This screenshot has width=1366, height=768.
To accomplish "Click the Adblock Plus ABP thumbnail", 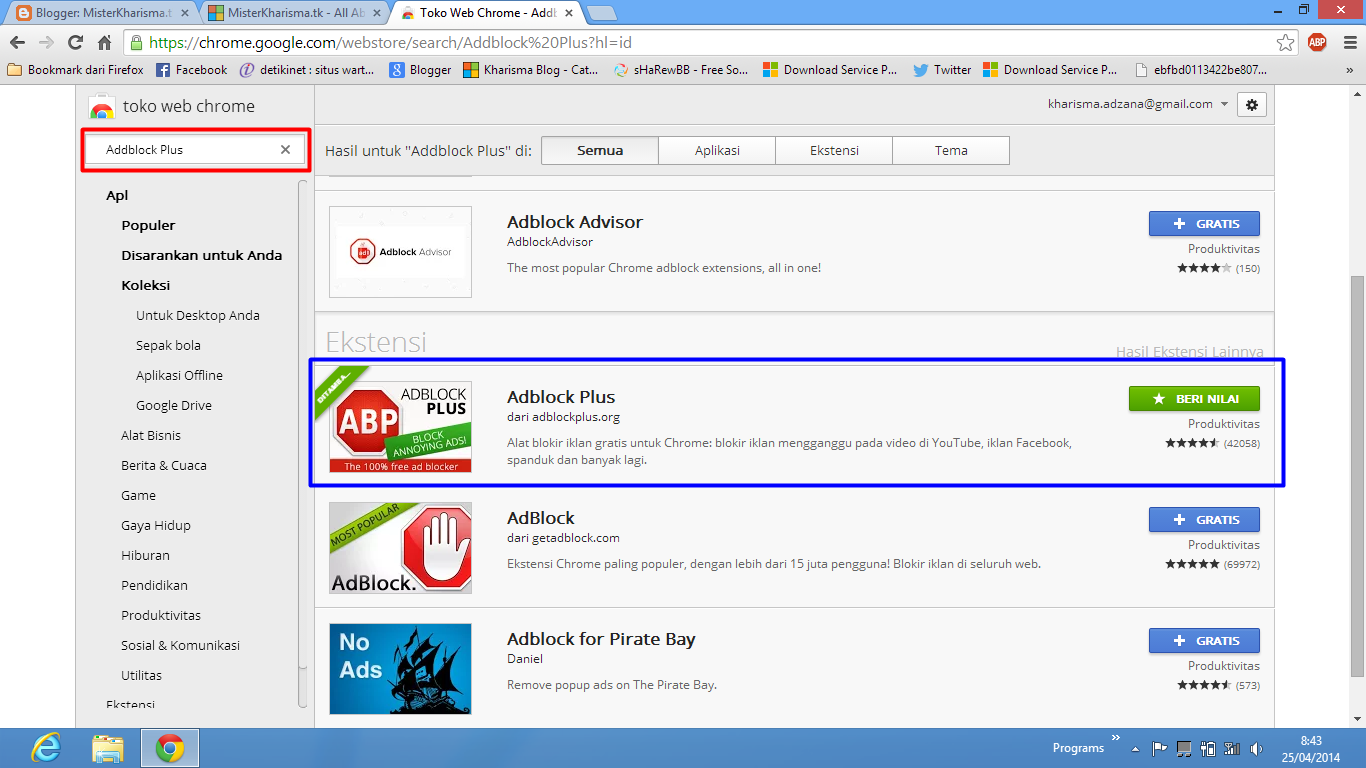I will pos(400,427).
